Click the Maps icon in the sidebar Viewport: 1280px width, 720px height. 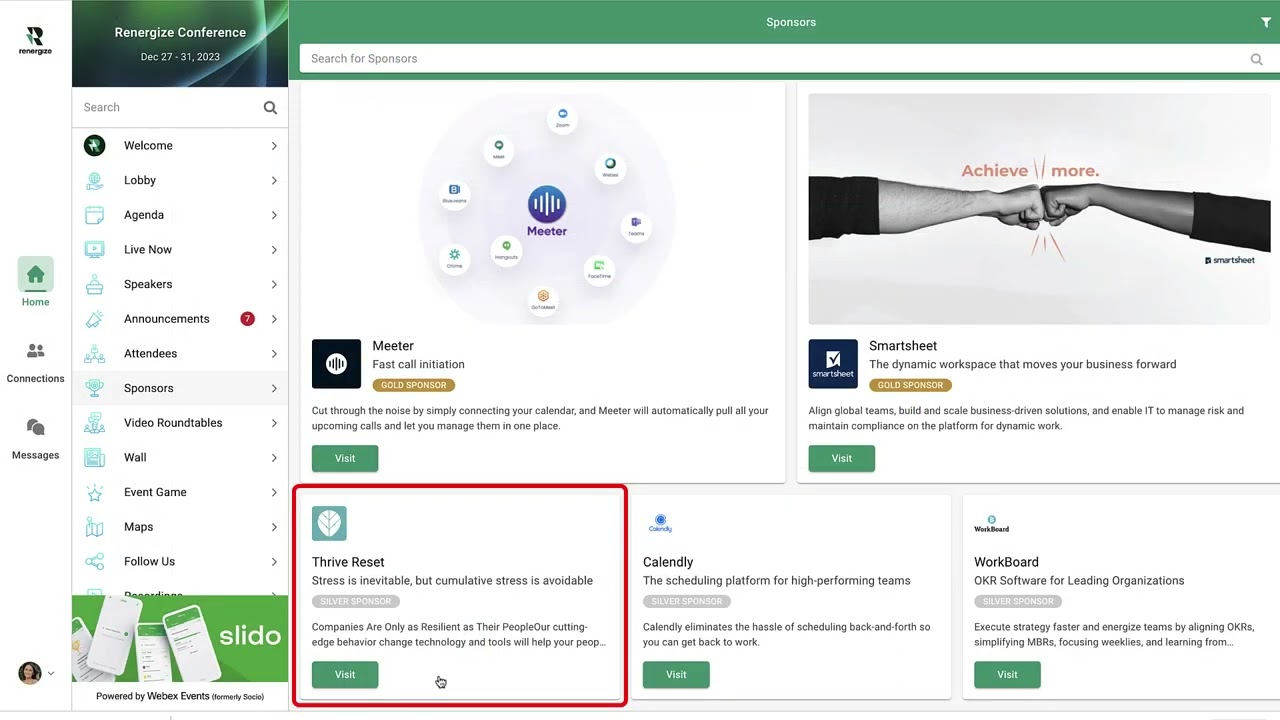[95, 527]
